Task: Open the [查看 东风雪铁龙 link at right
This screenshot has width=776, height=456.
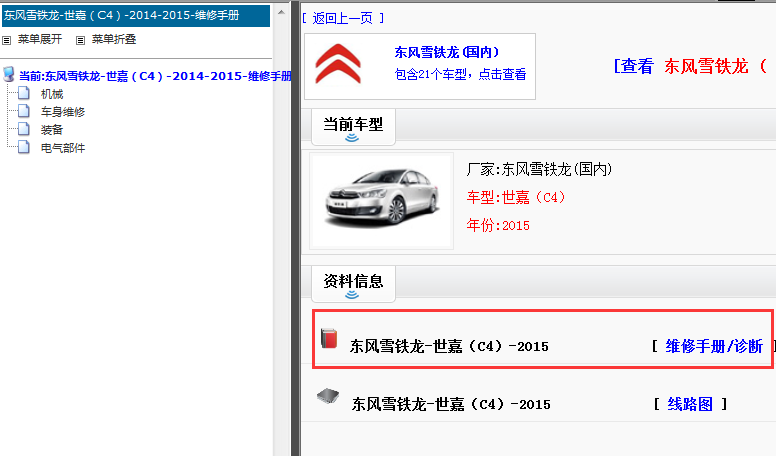Action: [x=690, y=66]
